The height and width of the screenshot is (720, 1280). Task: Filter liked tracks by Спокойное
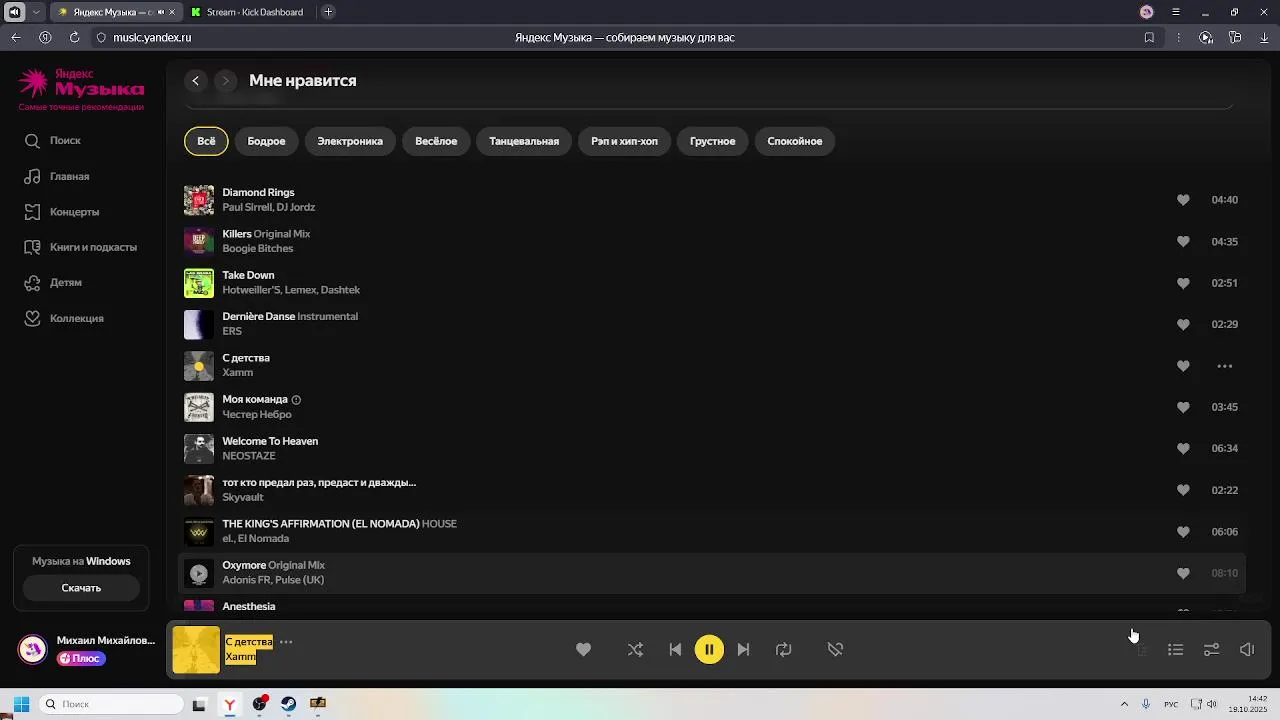click(795, 141)
